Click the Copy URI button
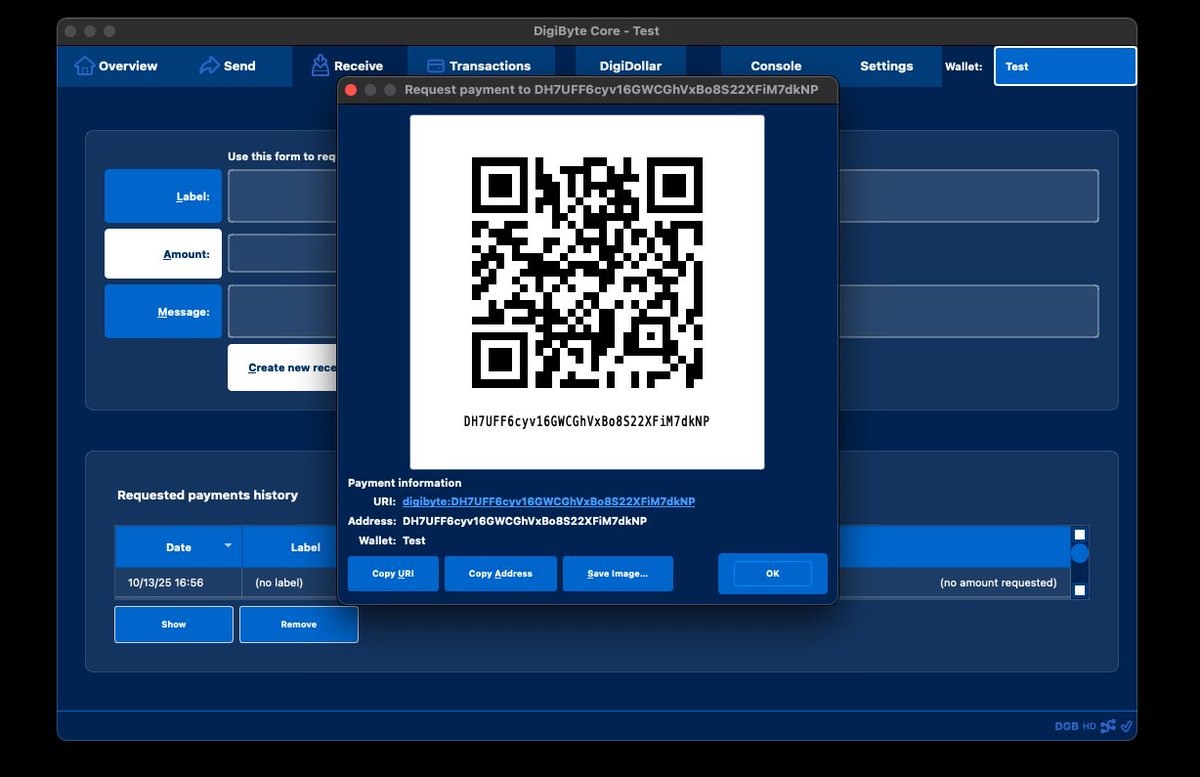Viewport: 1200px width, 777px height. coord(392,573)
